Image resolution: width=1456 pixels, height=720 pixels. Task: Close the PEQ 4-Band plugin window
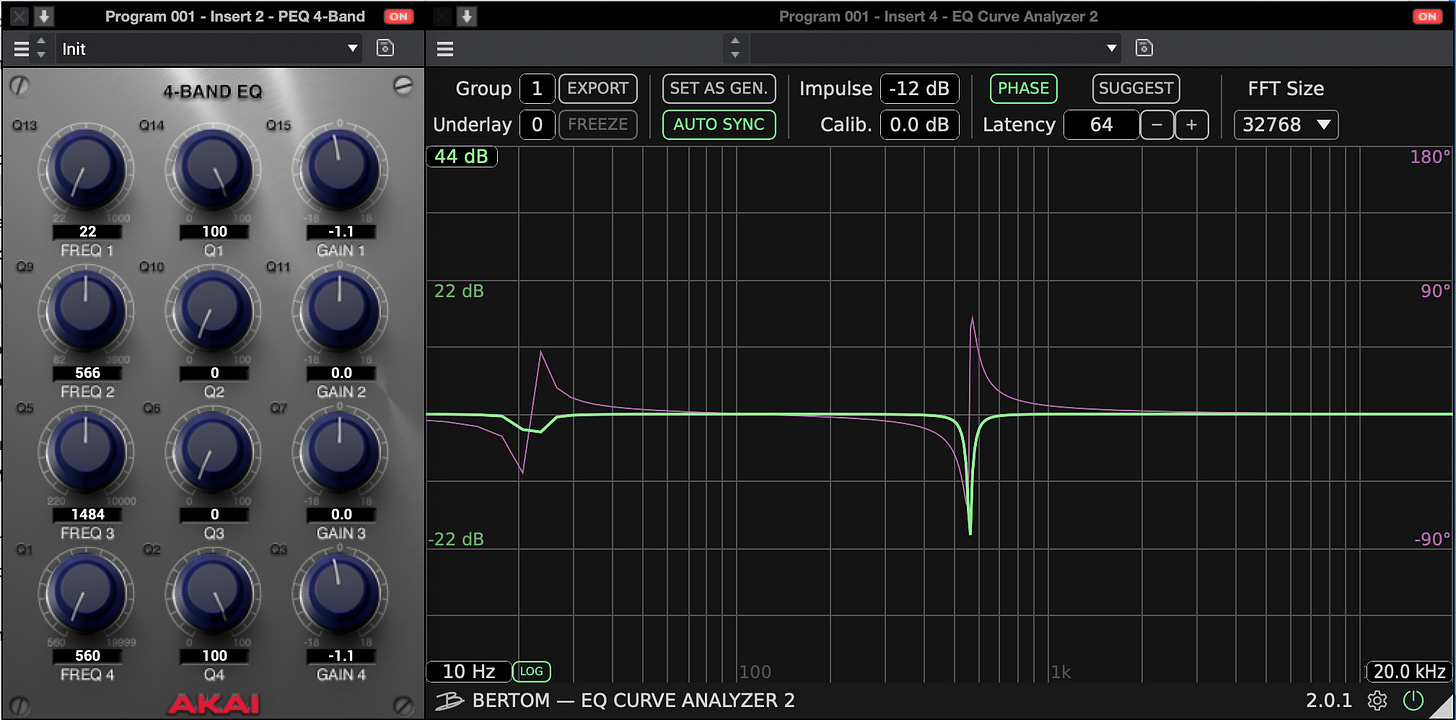point(18,16)
